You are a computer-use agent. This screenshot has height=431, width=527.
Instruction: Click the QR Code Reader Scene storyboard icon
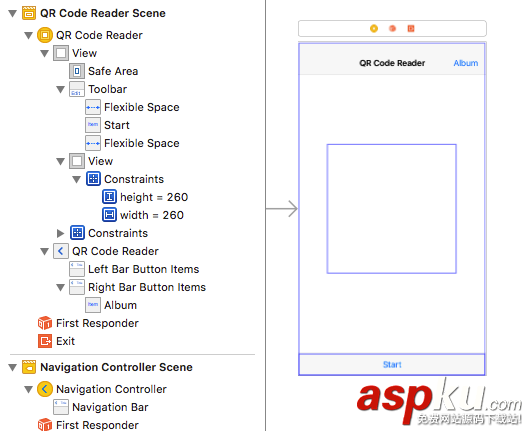[x=29, y=13]
